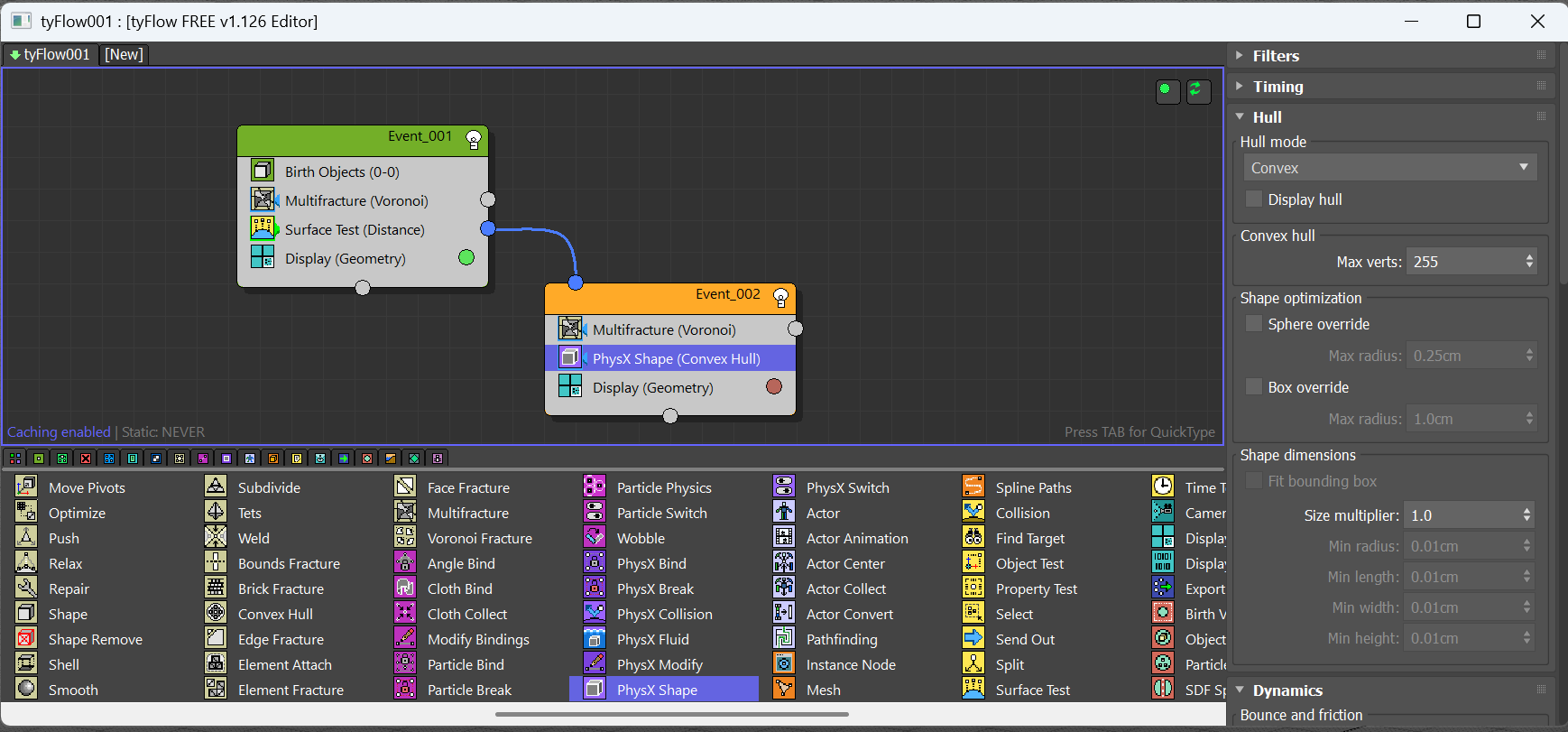Select the PhysX Switch operator icon
1568x732 pixels.
784,486
